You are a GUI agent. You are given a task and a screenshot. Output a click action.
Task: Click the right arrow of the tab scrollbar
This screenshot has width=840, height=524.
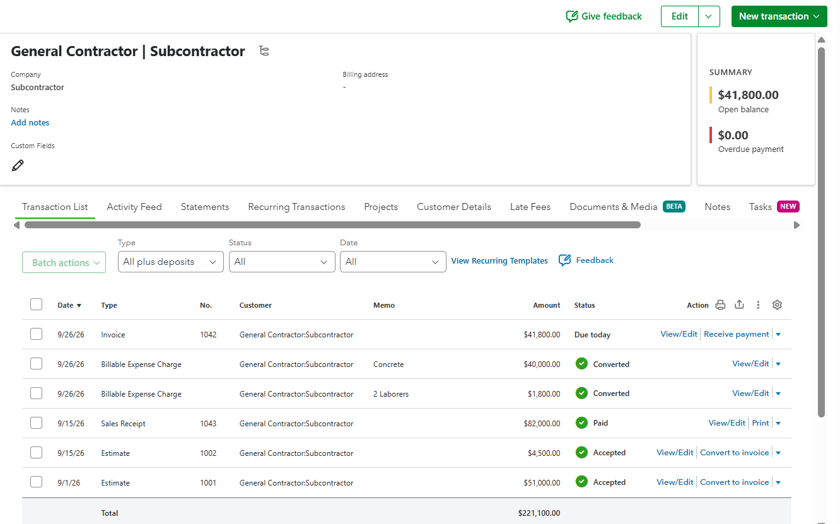point(797,225)
